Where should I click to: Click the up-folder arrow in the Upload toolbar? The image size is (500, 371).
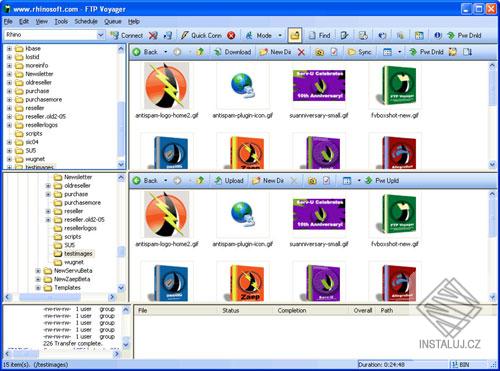200,181
